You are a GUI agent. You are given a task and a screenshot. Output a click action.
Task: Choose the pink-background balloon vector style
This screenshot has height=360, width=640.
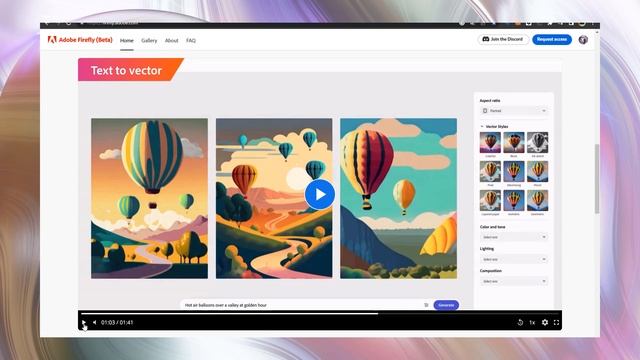click(x=490, y=142)
